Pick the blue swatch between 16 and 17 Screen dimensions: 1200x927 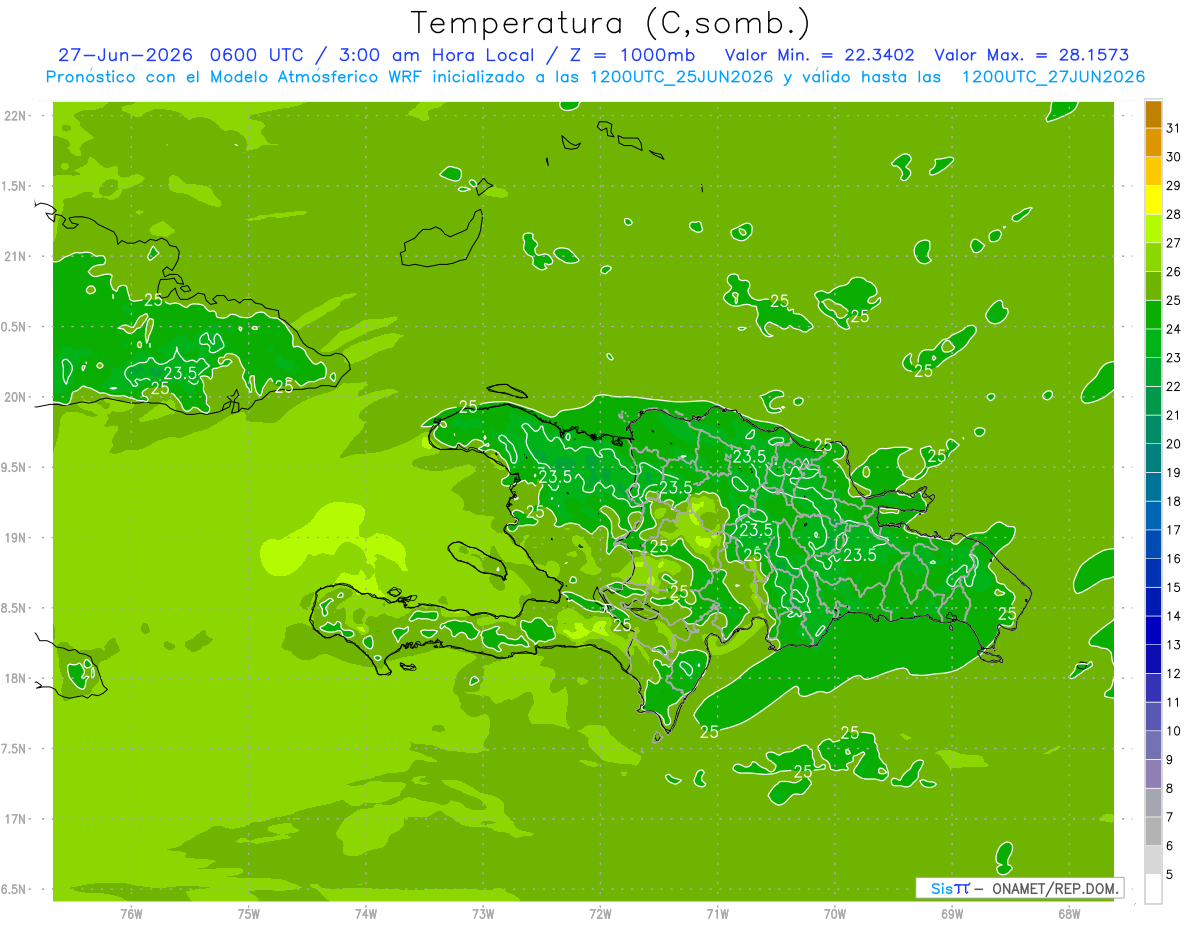pos(1153,544)
